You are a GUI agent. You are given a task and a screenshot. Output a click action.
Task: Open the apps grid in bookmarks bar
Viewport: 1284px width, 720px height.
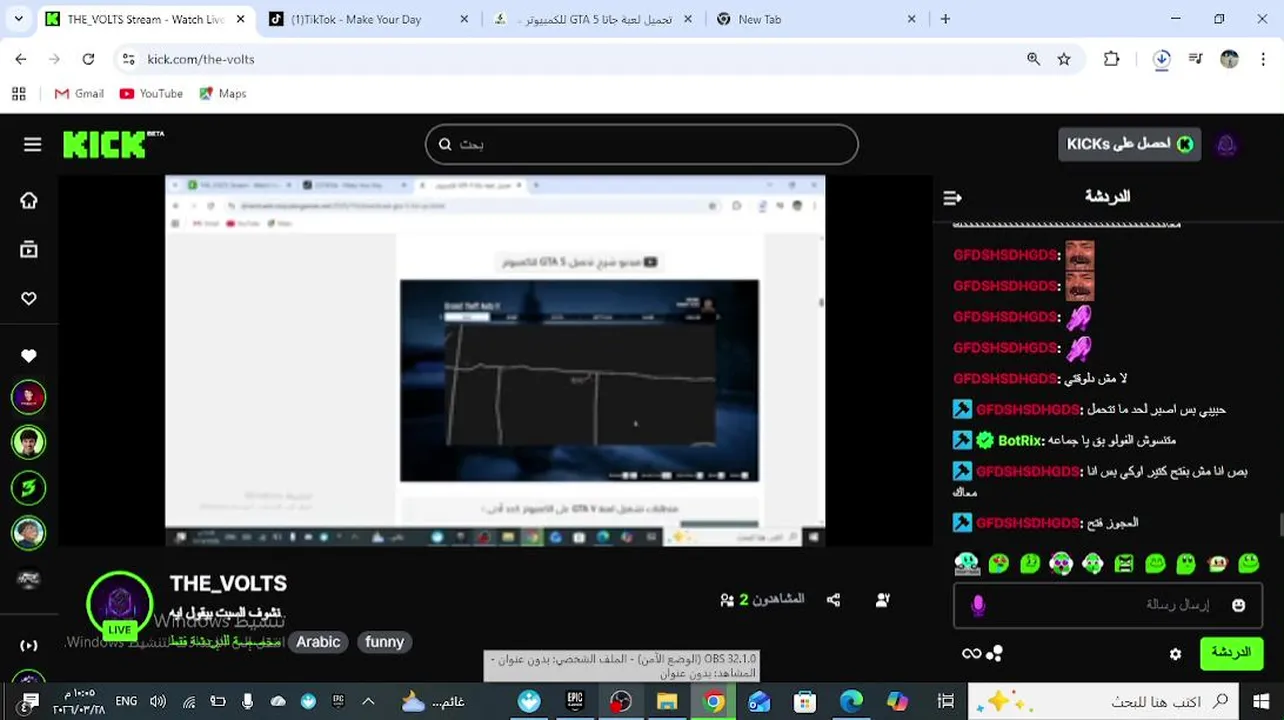click(18, 93)
